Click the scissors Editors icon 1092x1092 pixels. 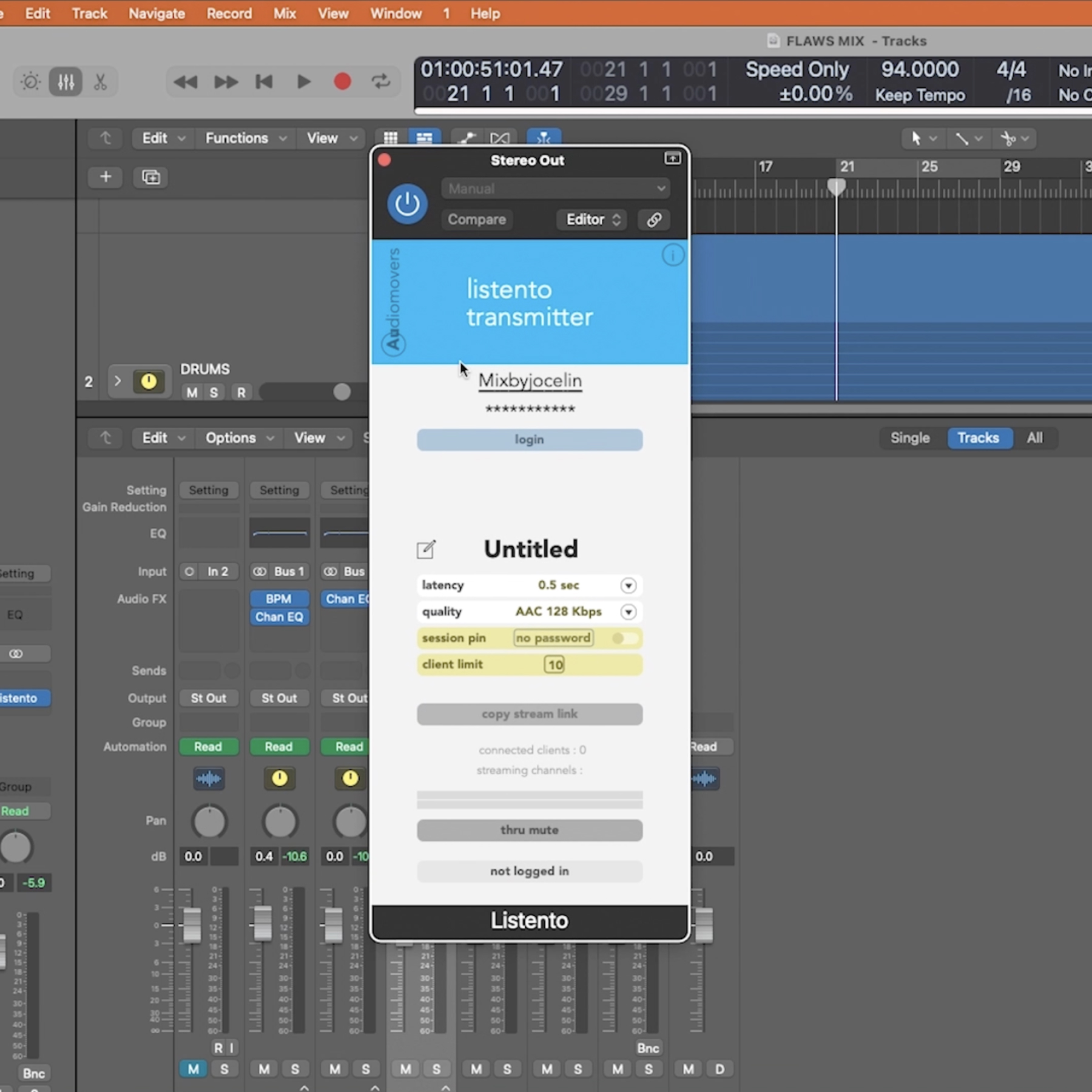pos(100,82)
